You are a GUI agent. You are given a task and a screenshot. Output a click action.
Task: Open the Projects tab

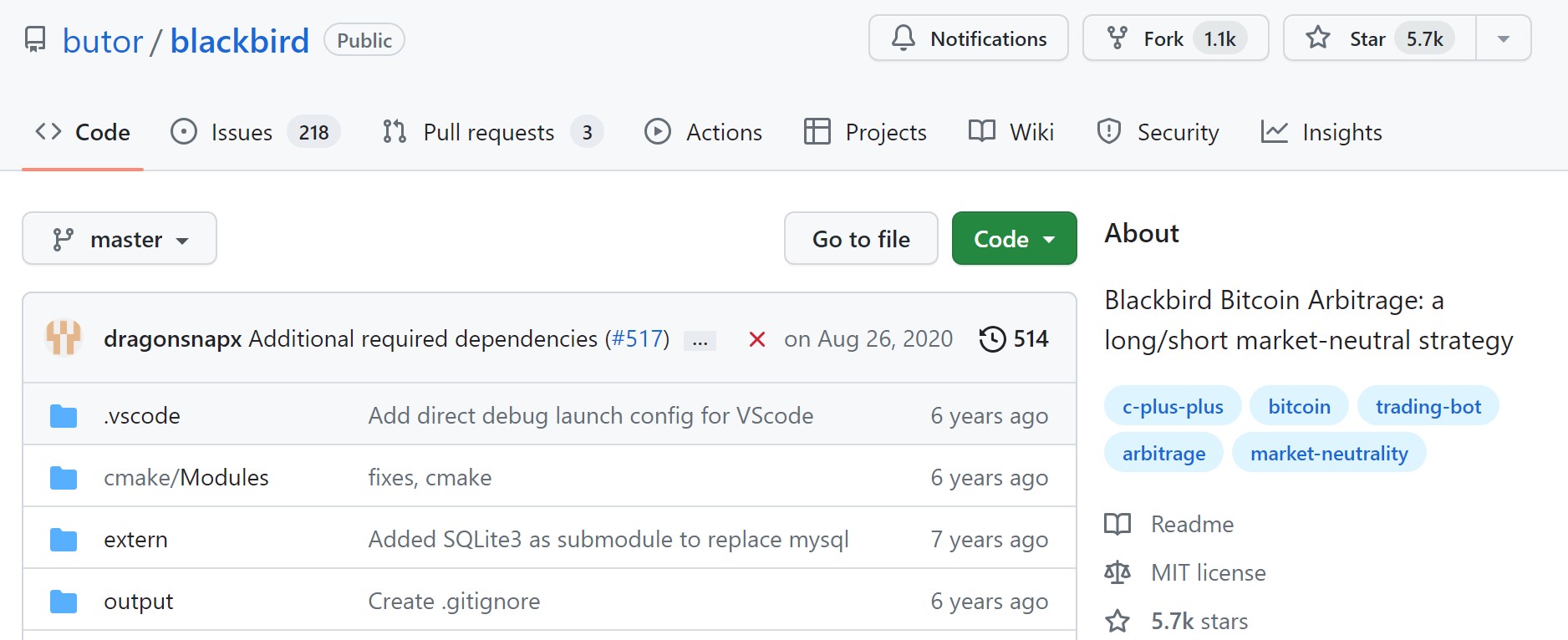click(x=865, y=132)
